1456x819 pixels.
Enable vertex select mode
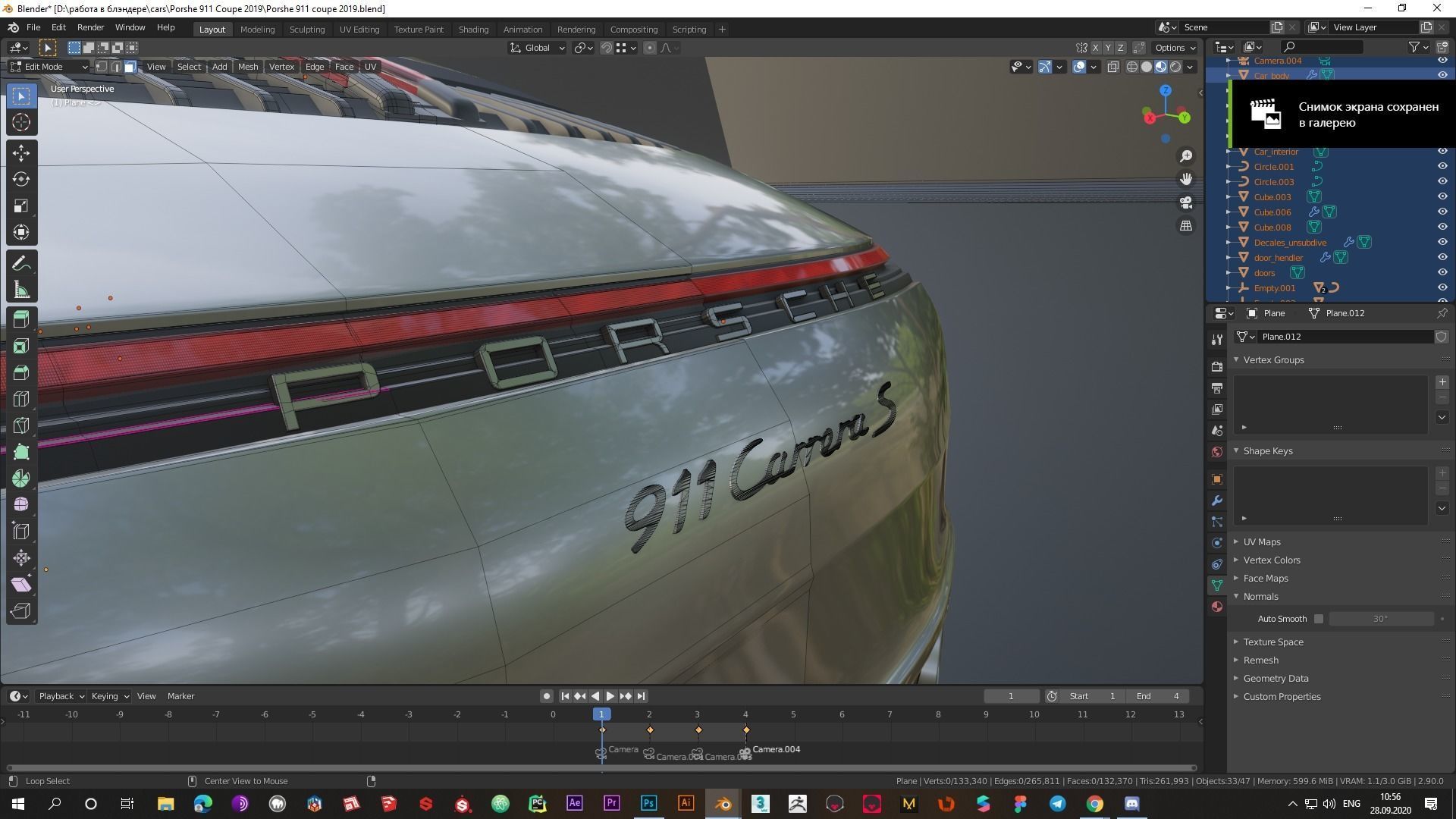point(102,67)
